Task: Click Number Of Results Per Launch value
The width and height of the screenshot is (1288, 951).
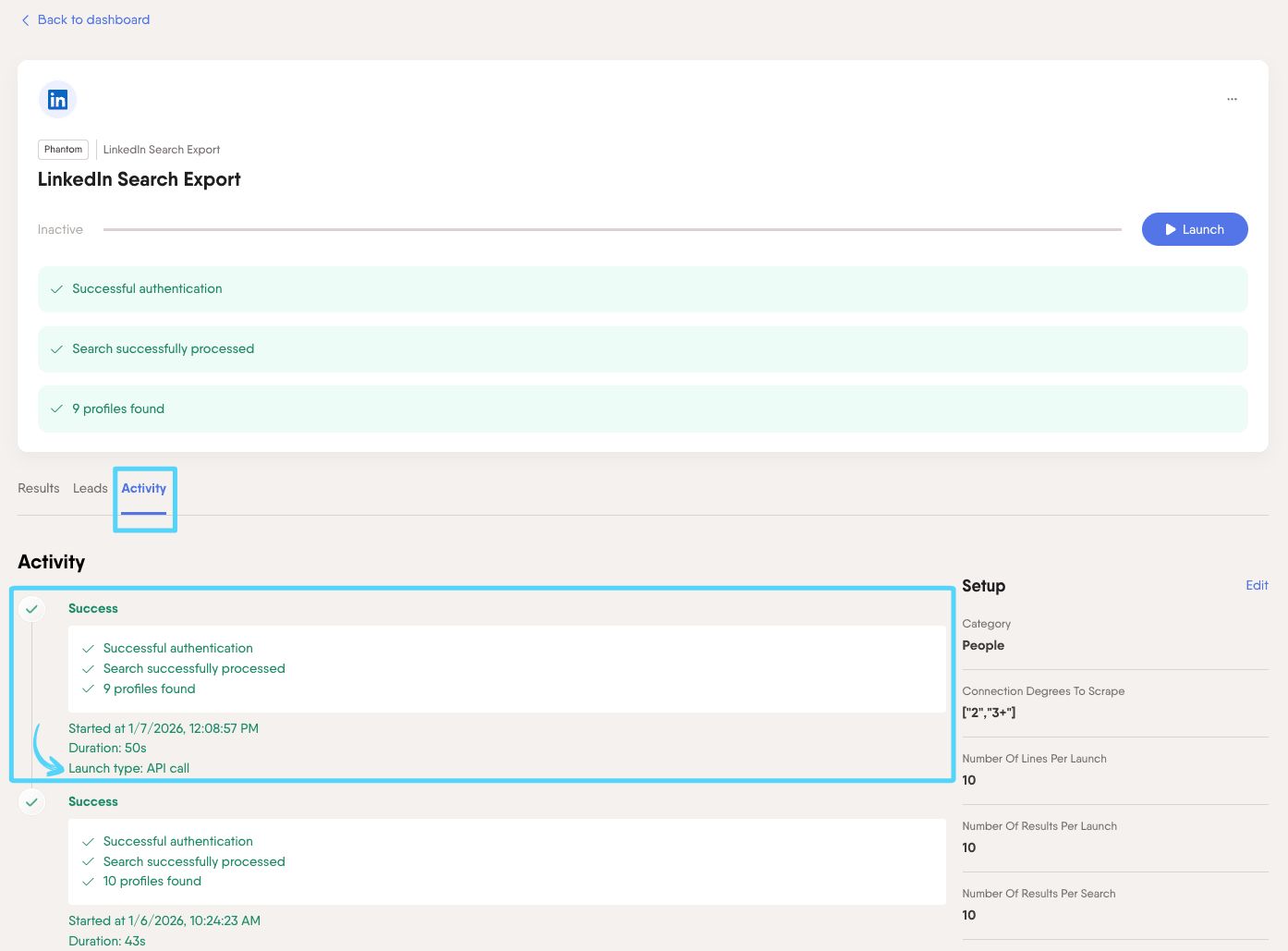Action: tap(969, 847)
